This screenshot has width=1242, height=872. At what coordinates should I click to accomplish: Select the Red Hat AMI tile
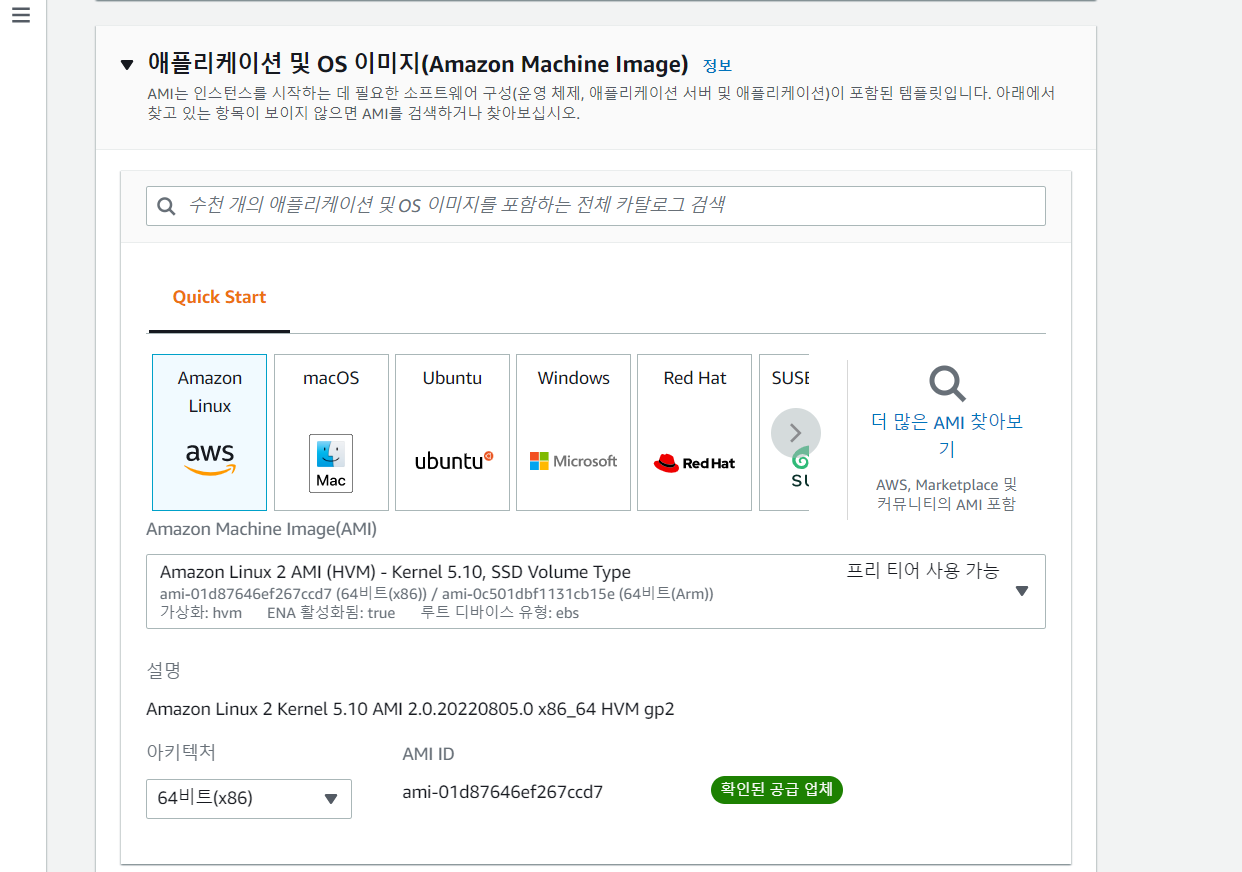click(x=694, y=432)
